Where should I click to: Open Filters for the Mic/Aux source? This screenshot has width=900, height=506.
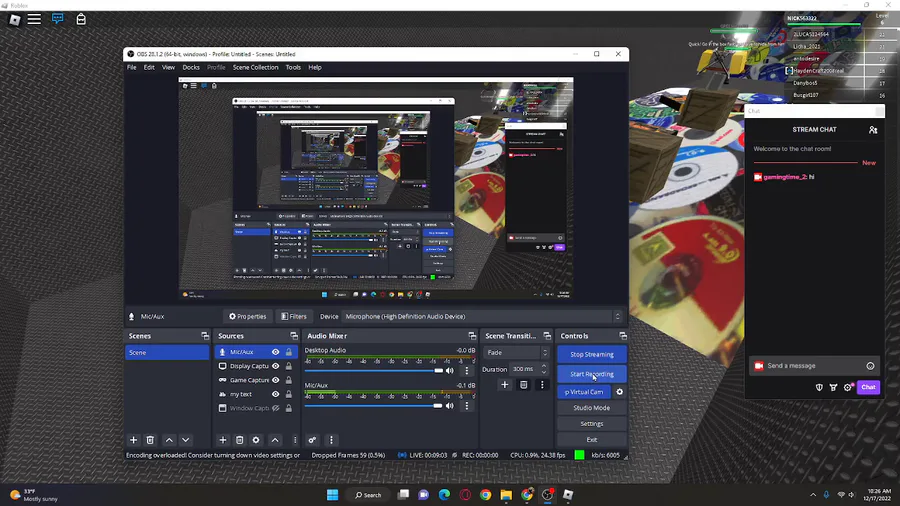(x=294, y=316)
